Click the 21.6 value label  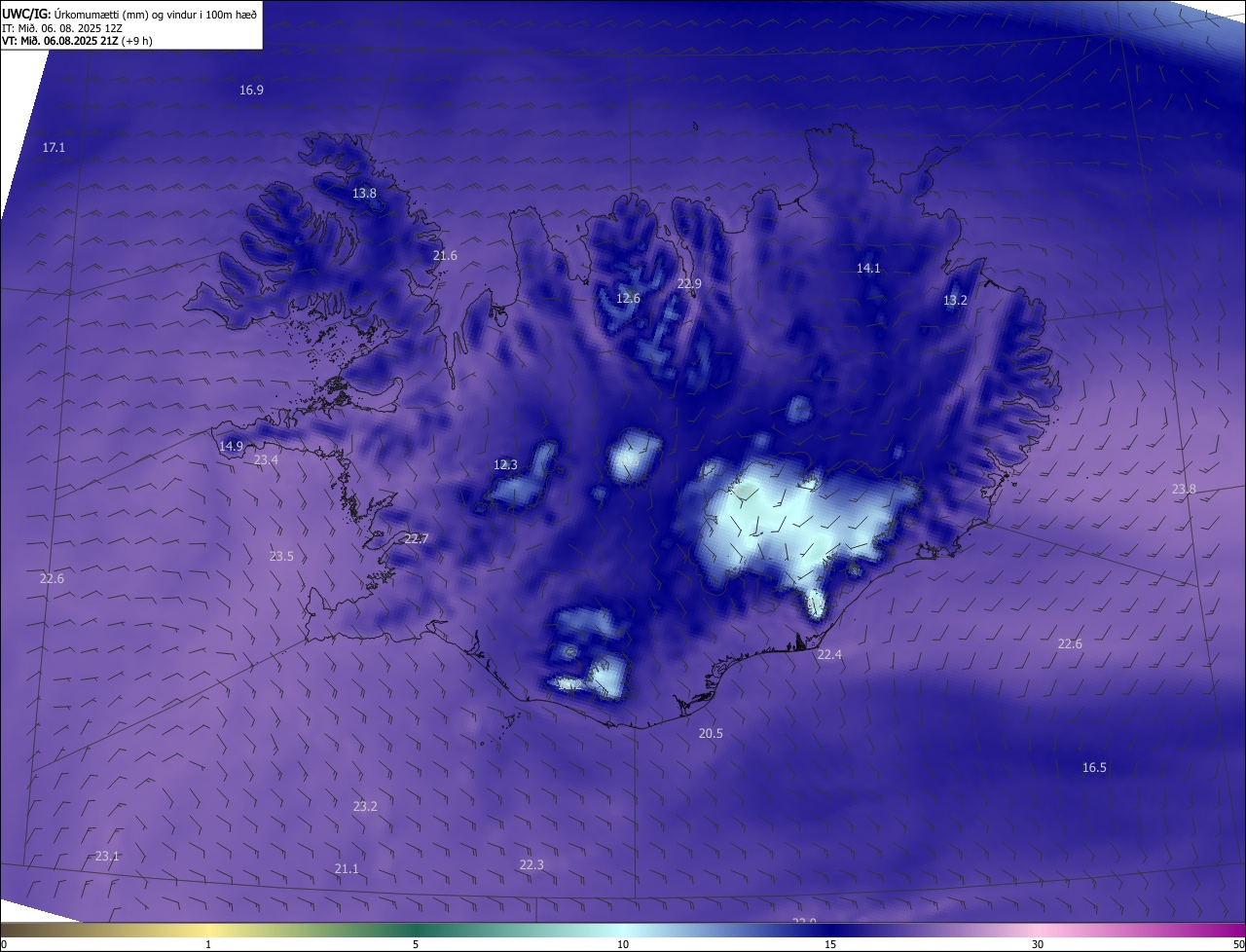click(445, 255)
